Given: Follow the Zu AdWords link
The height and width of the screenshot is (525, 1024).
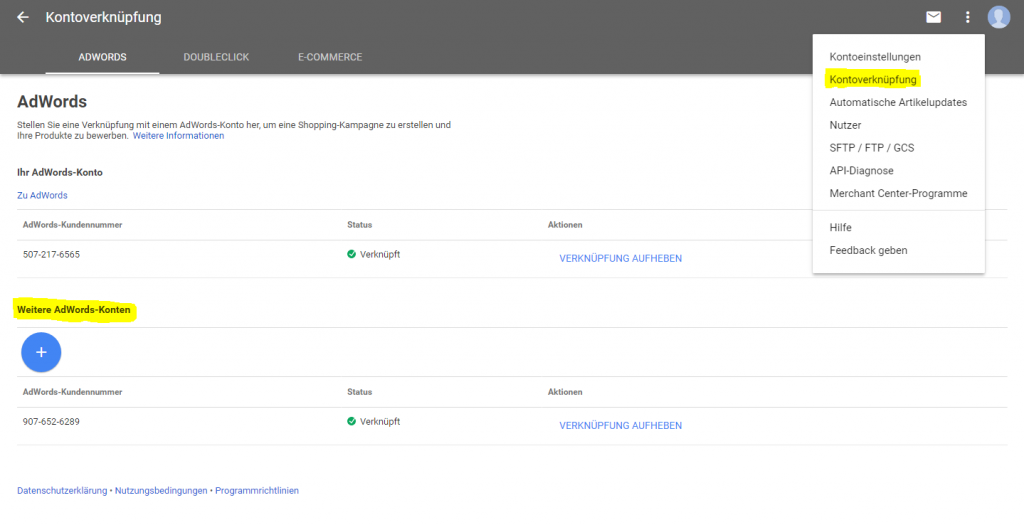Looking at the screenshot, I should (x=42, y=195).
